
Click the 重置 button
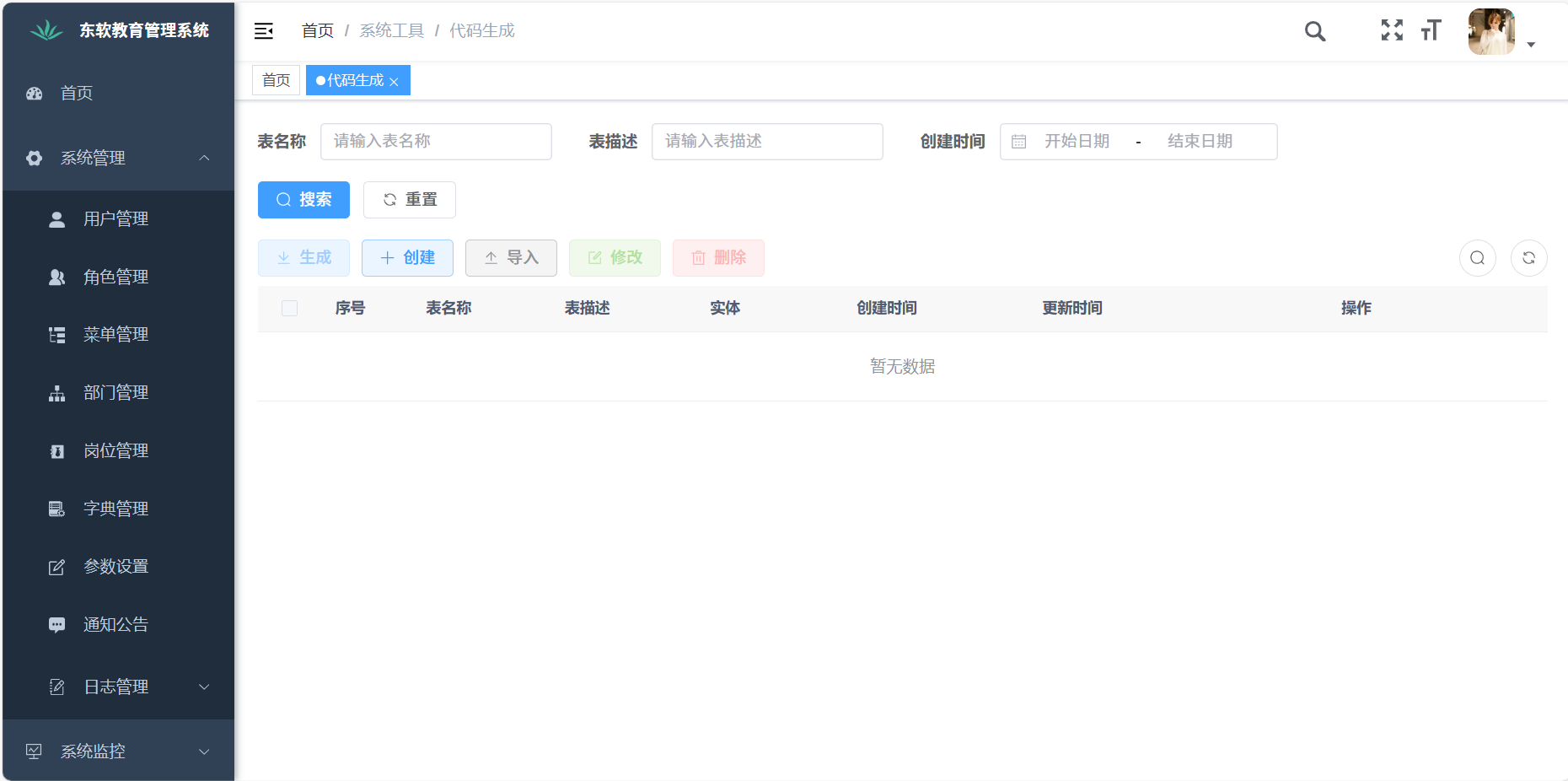click(x=410, y=200)
